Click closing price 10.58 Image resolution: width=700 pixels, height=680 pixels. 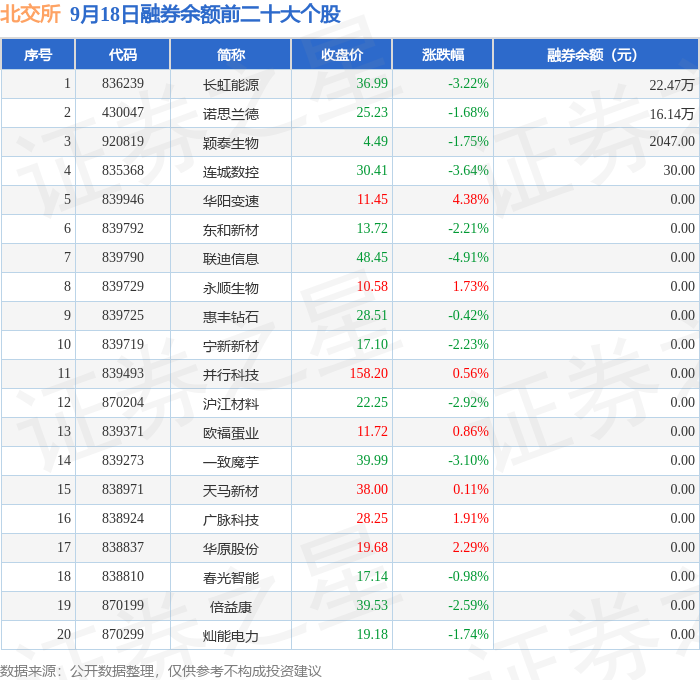point(372,287)
